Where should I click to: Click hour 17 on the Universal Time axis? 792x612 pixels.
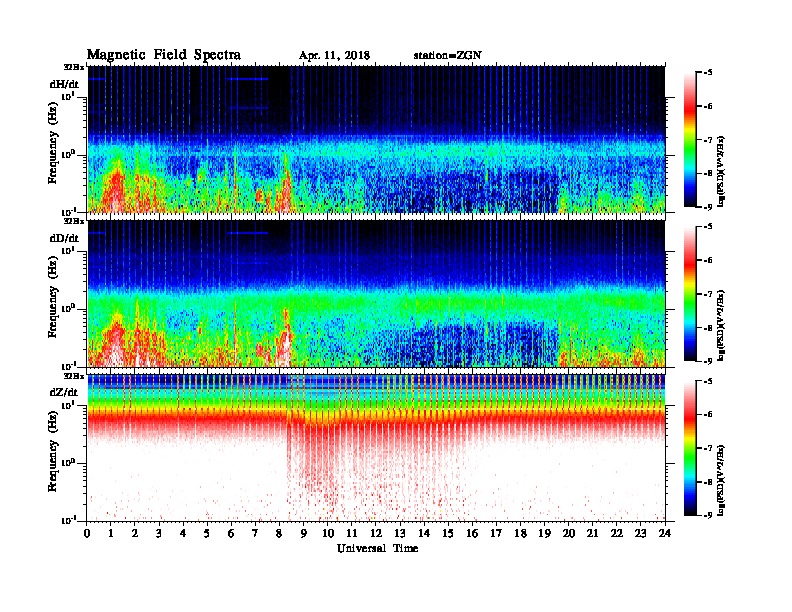(x=496, y=533)
